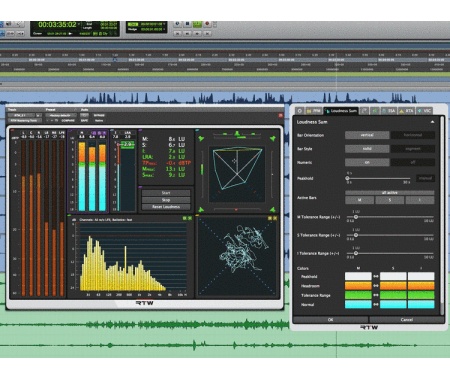Image resolution: width=450 pixels, height=380 pixels.
Task: Switch to the PPM tab
Action: (313, 111)
